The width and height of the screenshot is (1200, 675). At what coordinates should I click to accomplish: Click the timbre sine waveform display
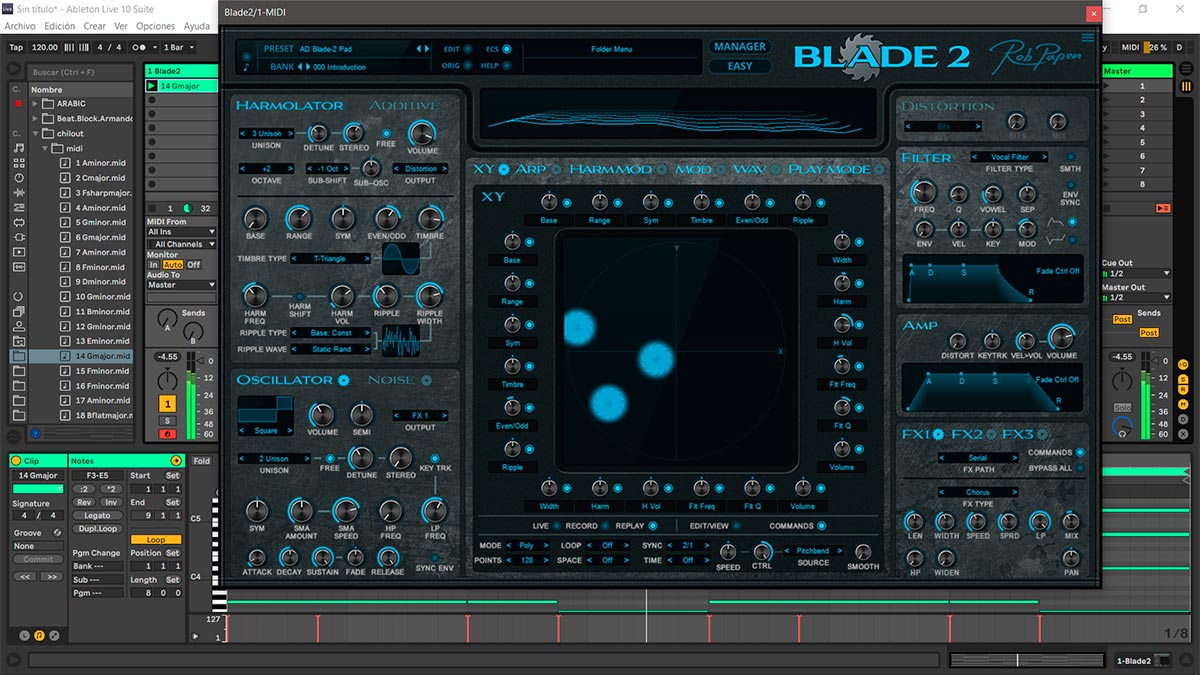[x=402, y=258]
